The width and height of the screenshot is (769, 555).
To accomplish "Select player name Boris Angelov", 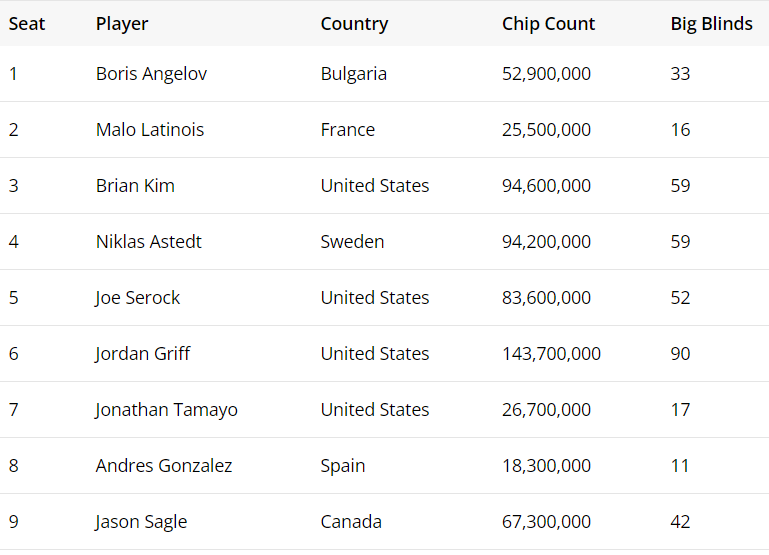I will tap(151, 74).
